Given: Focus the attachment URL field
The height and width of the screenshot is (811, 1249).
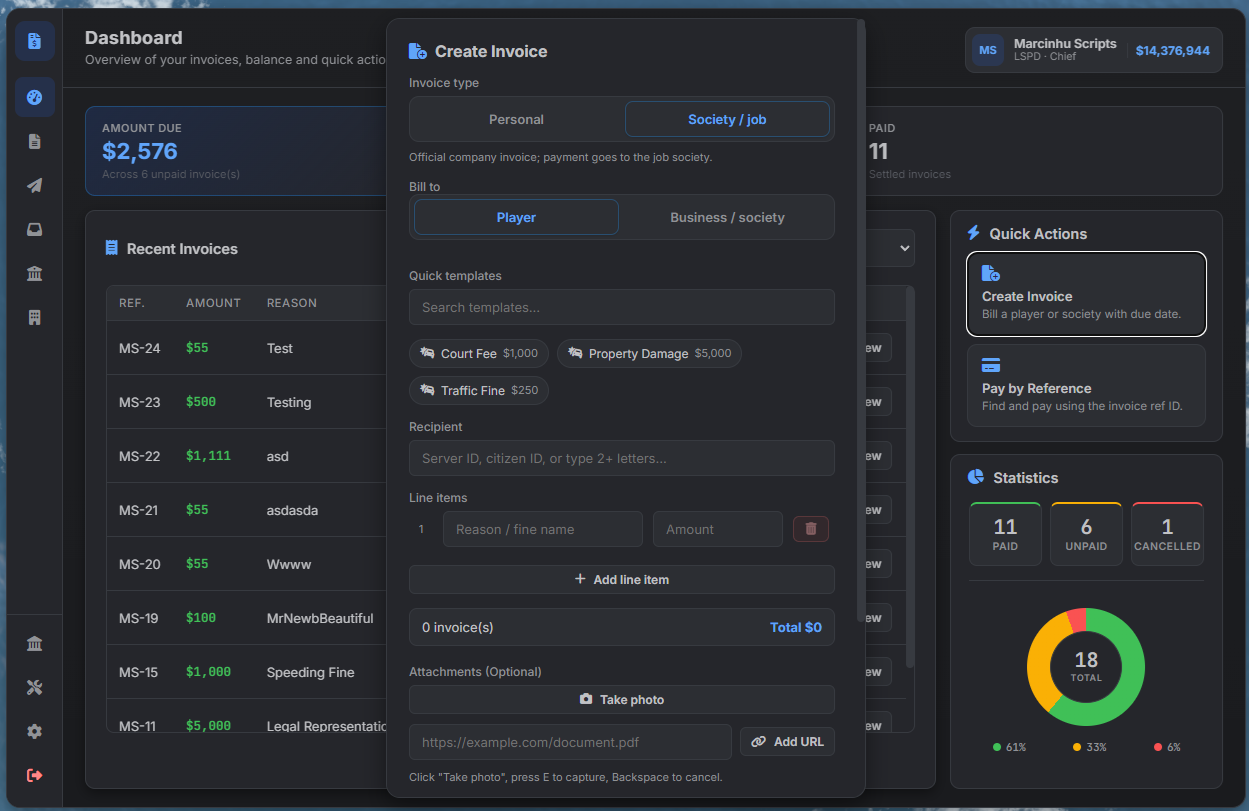Looking at the screenshot, I should (570, 742).
